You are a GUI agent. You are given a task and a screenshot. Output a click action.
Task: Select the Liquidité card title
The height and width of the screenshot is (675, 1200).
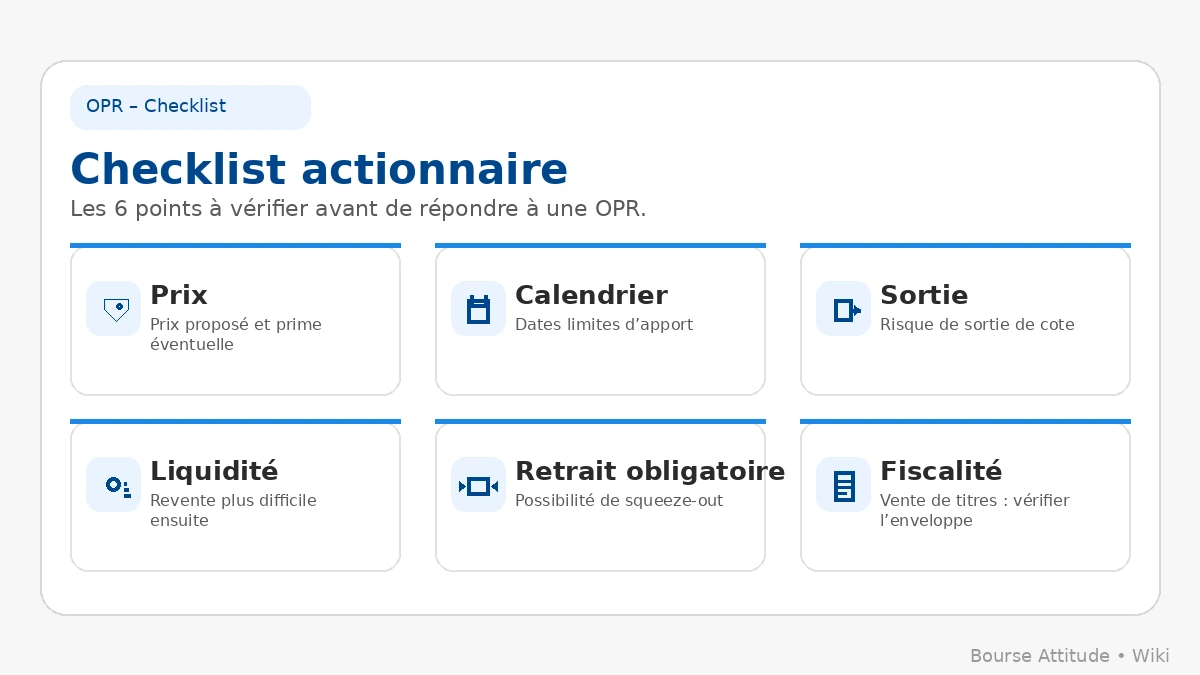[214, 471]
